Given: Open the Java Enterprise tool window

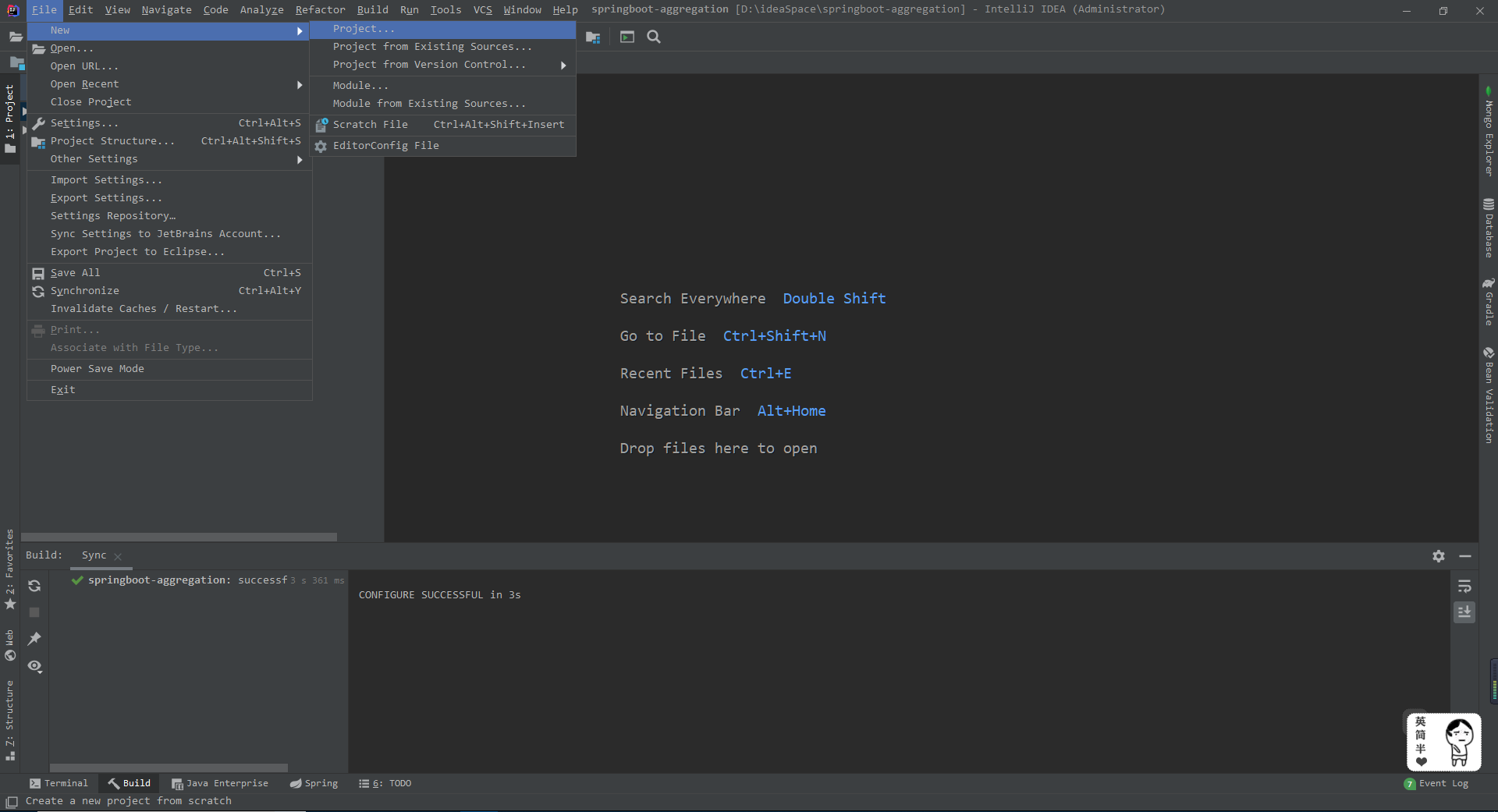Looking at the screenshot, I should click(220, 783).
